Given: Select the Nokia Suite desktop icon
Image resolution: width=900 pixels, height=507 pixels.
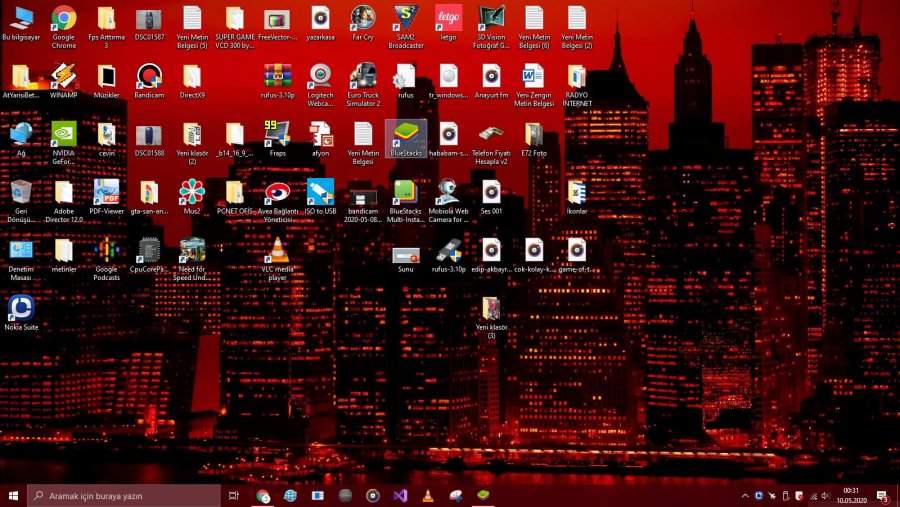Looking at the screenshot, I should coord(21,313).
